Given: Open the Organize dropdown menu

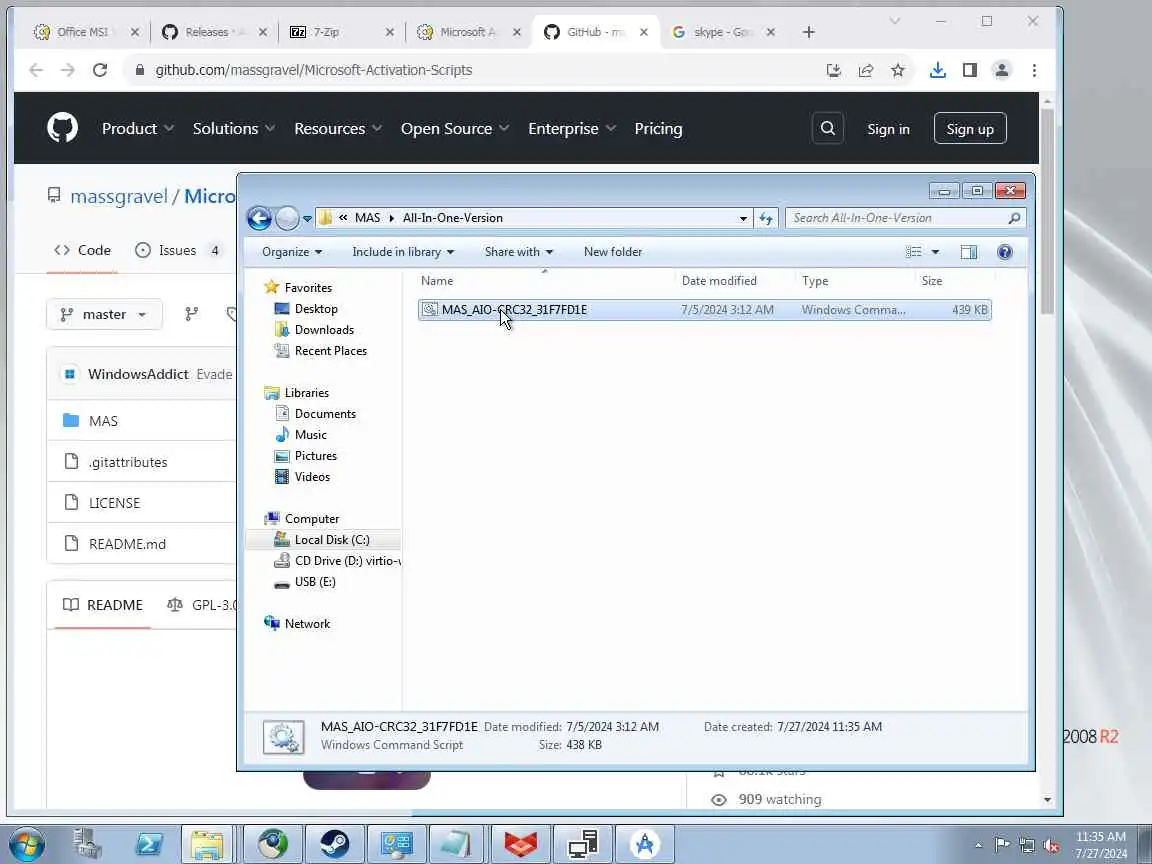Looking at the screenshot, I should [x=292, y=252].
